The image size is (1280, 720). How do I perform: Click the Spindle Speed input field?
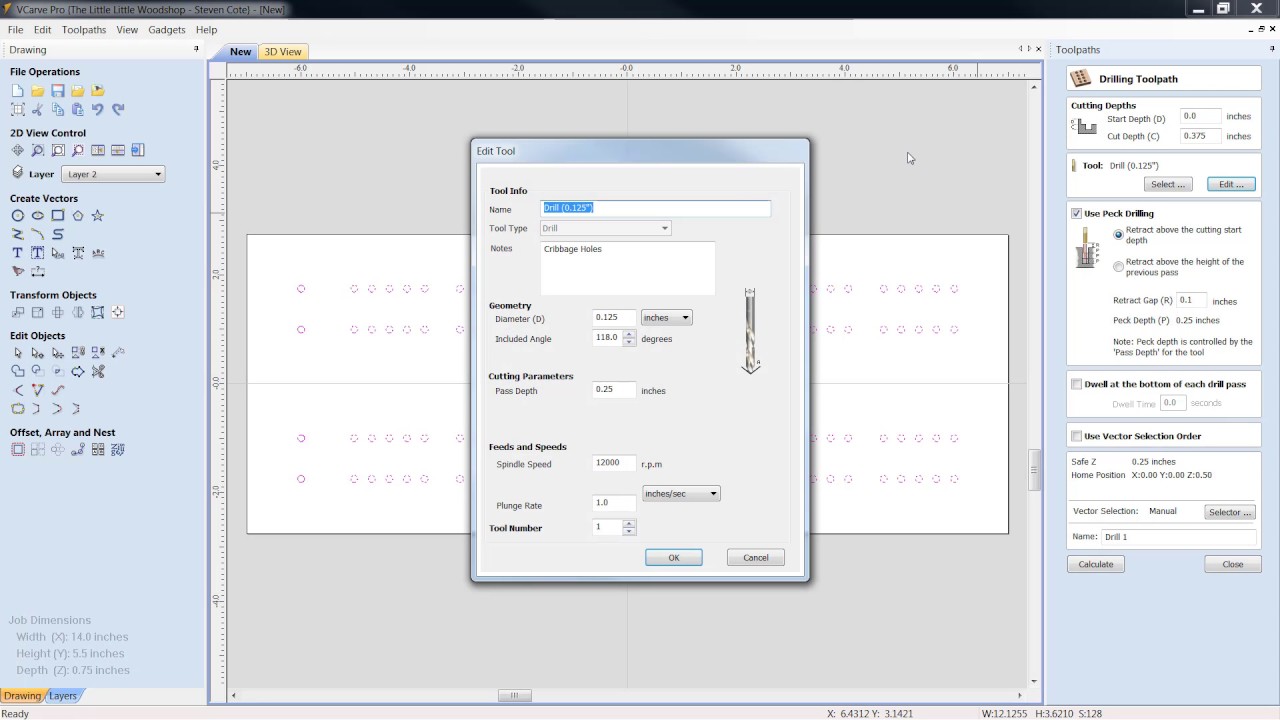pos(614,463)
